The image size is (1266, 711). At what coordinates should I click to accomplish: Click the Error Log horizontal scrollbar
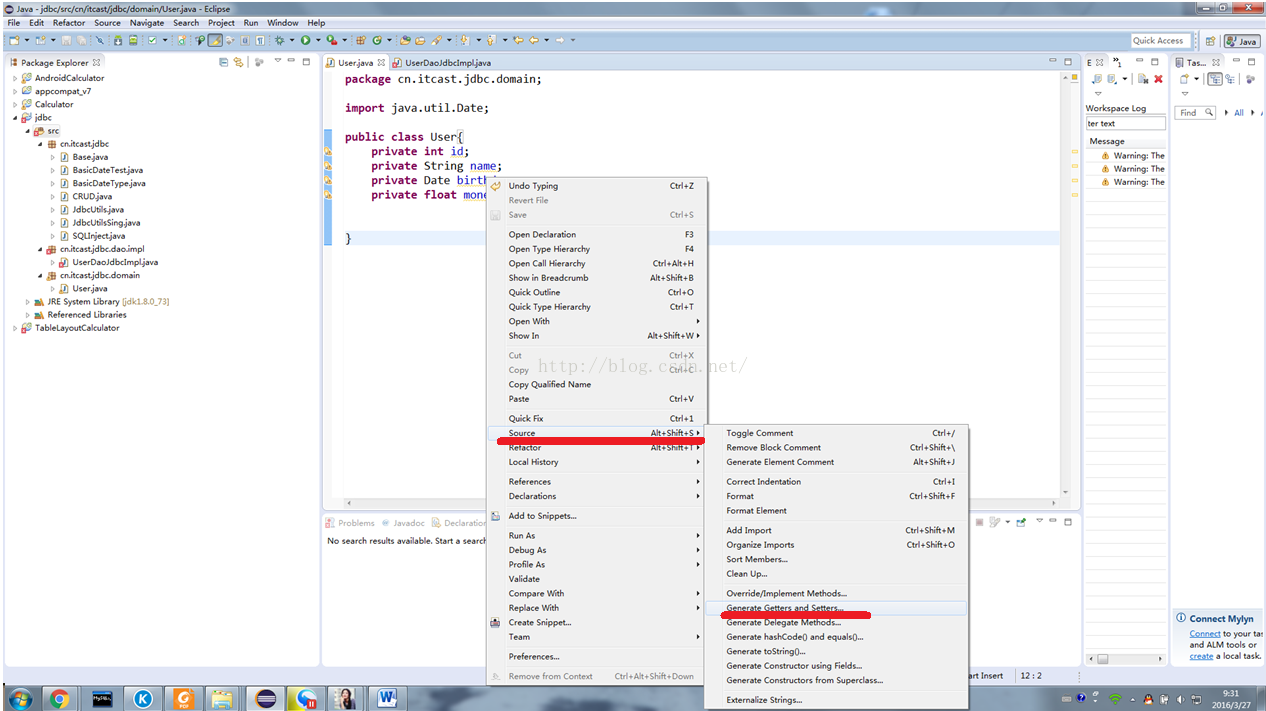click(1124, 659)
